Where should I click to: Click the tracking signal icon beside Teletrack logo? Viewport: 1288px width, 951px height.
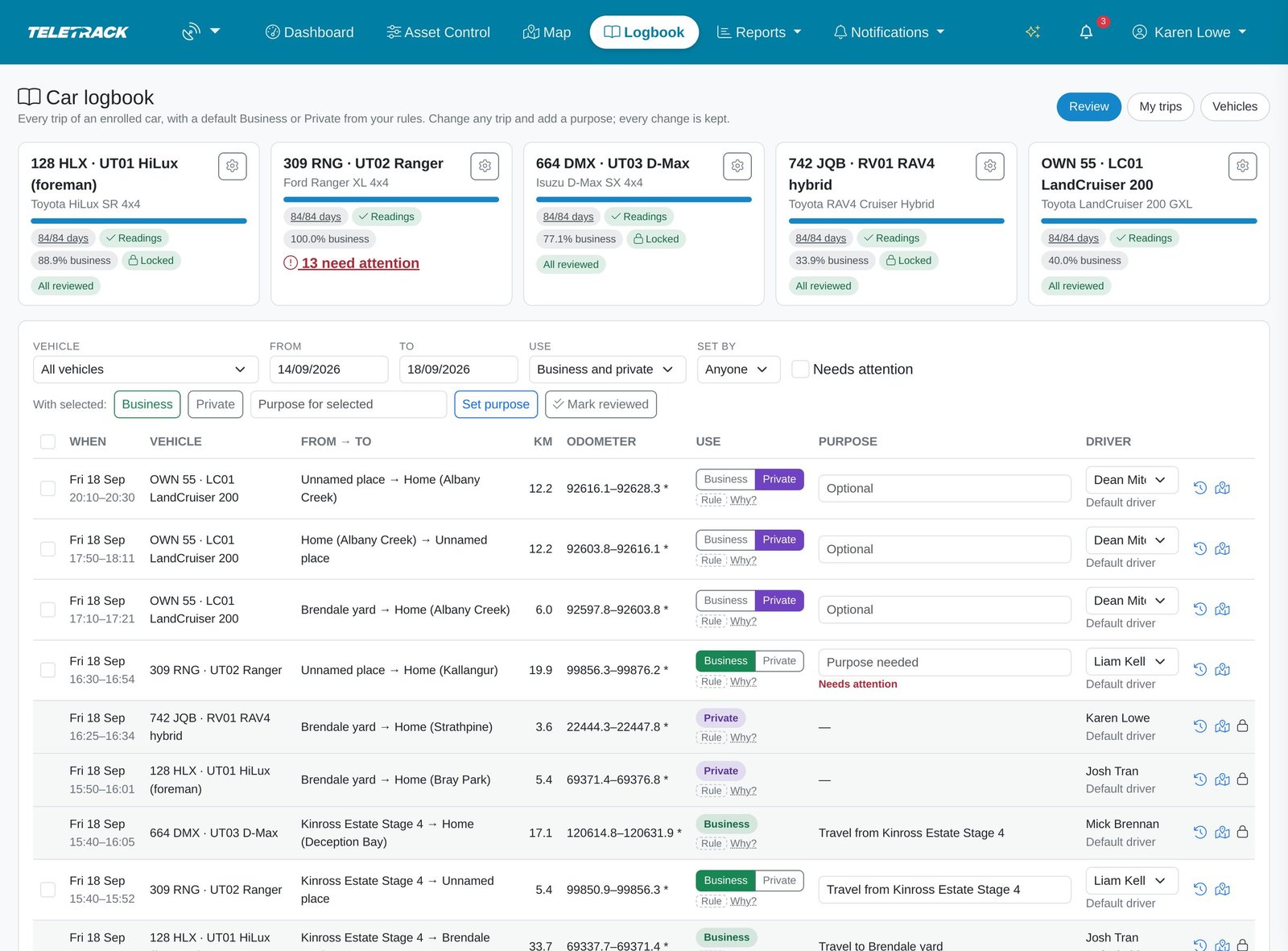(191, 32)
